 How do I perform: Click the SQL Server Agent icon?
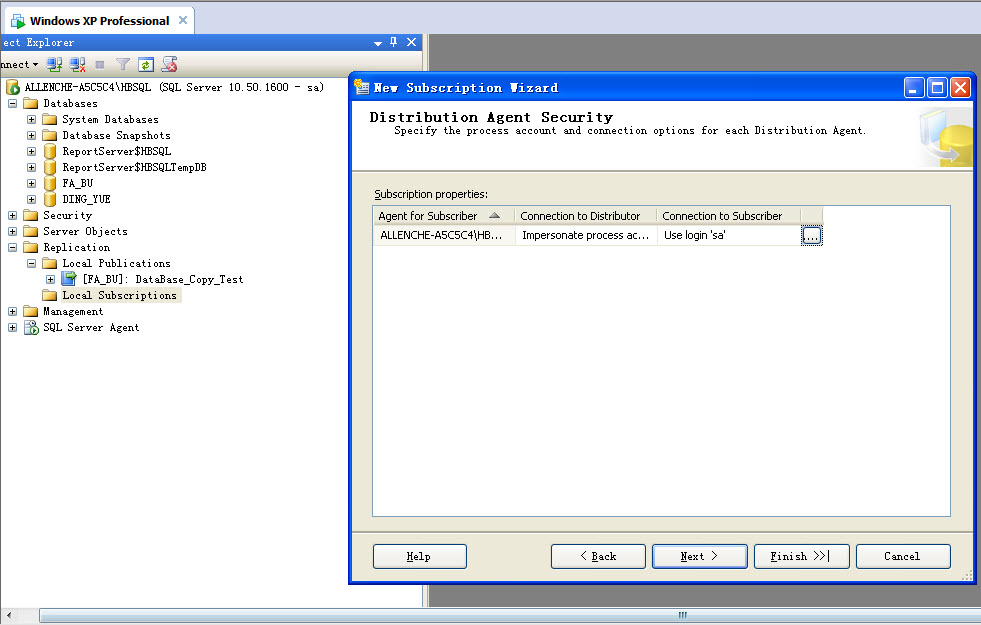pyautogui.click(x=31, y=327)
